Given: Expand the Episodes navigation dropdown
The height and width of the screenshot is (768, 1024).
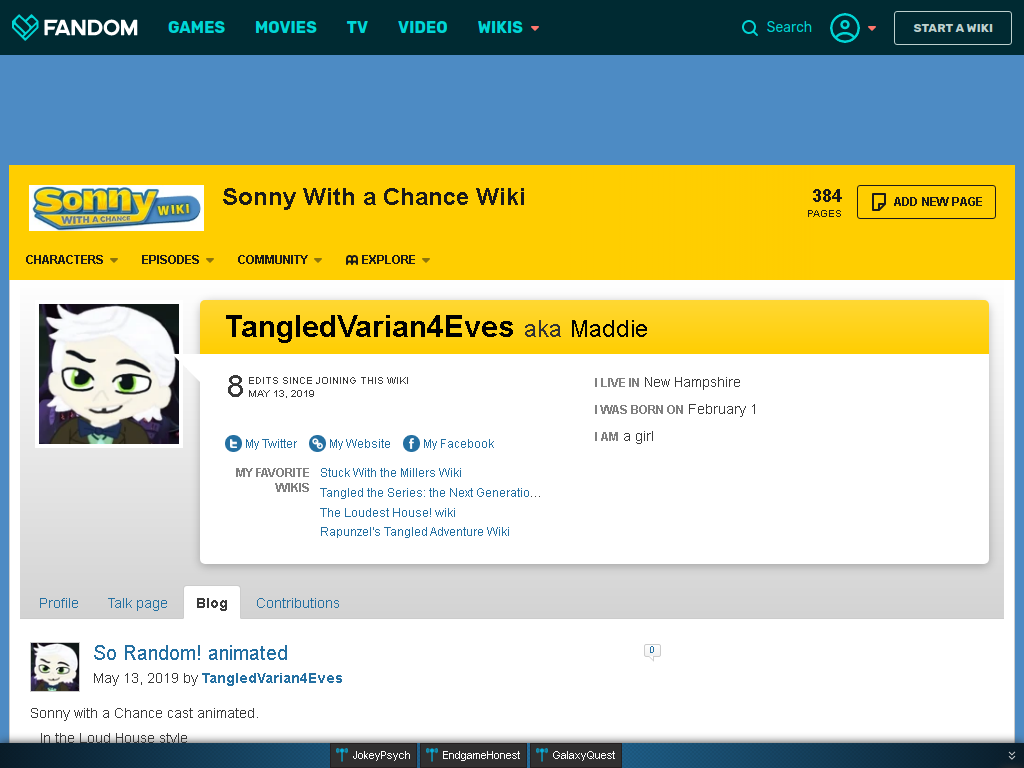Looking at the screenshot, I should pos(178,260).
